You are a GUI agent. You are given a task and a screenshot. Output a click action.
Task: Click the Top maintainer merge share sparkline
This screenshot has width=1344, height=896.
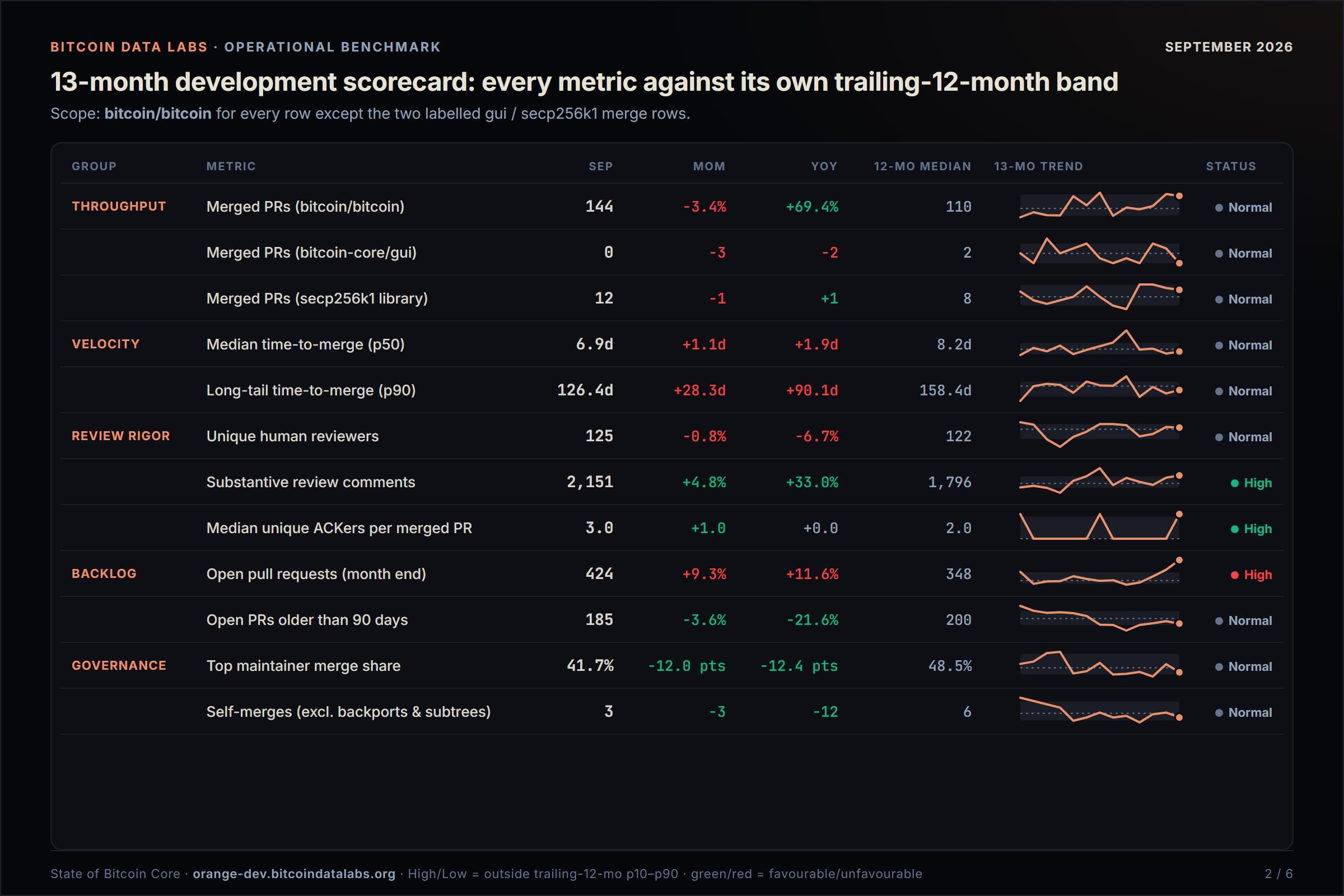coord(1100,665)
